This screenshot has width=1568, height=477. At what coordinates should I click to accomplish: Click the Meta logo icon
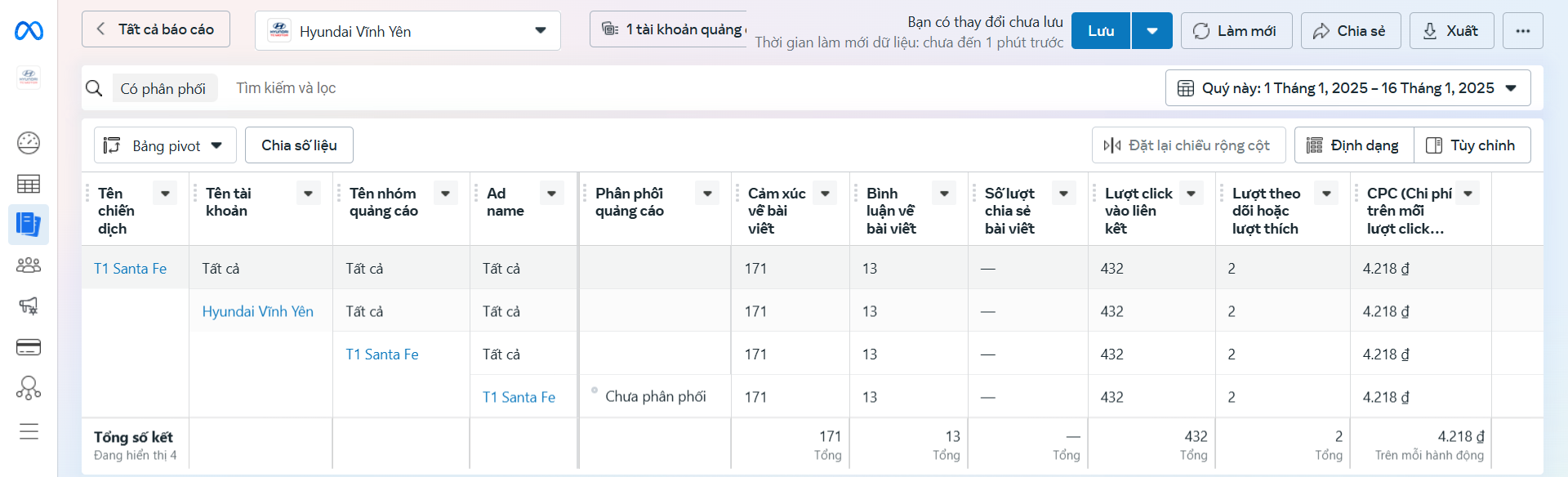click(29, 31)
